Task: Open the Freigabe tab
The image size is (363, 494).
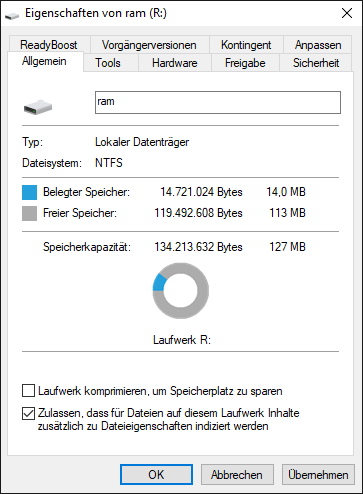Action: pos(245,63)
